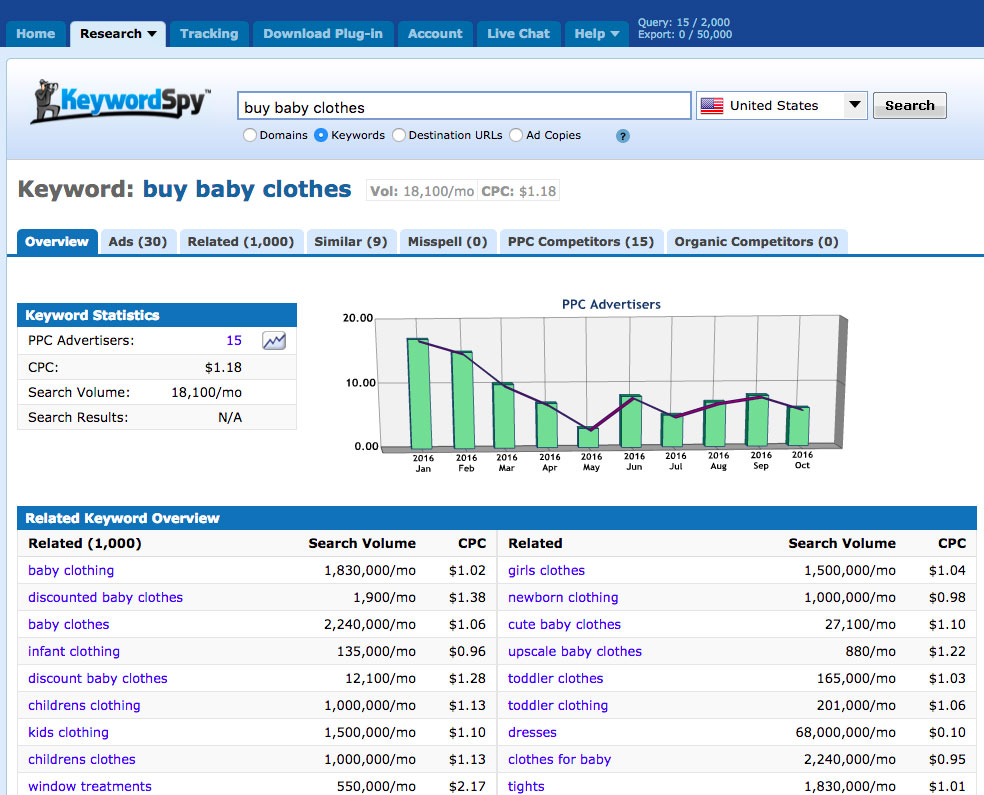Open the Ads (30) tab
Viewport: 984px width, 795px height.
(x=138, y=242)
